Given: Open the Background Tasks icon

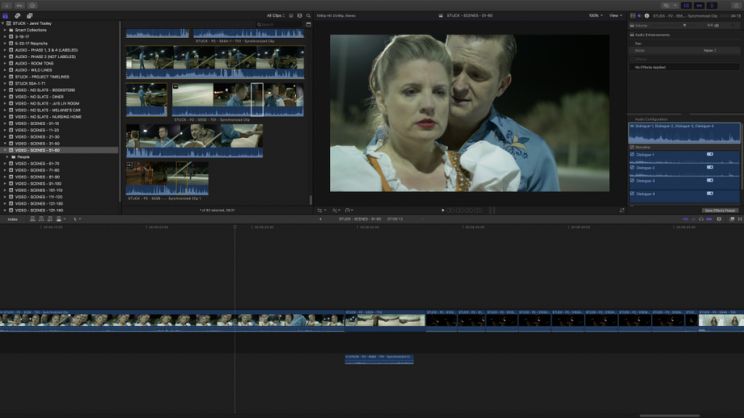Looking at the screenshot, I should coord(32,5).
